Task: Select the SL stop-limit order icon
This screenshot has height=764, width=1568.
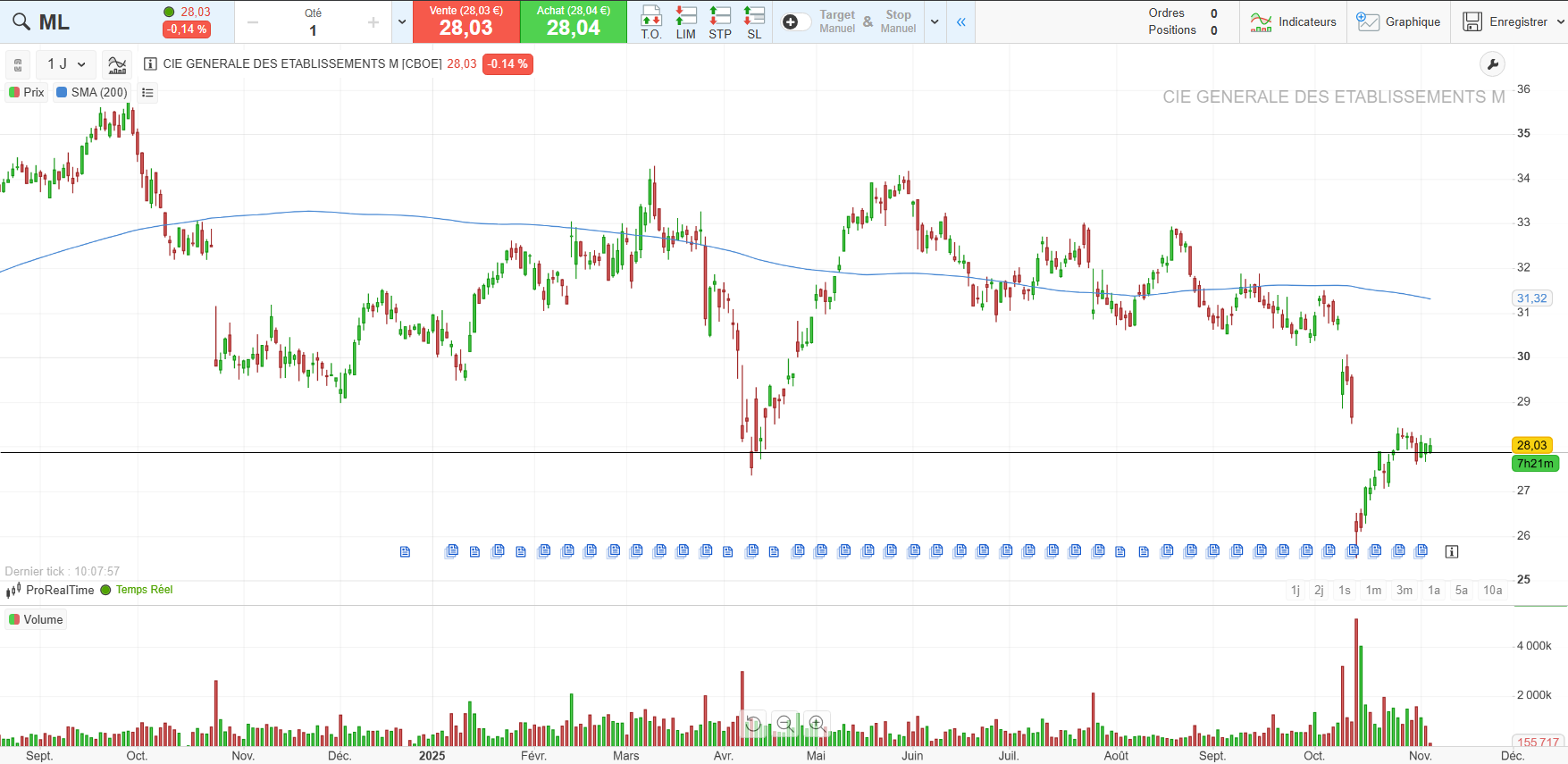Action: (x=754, y=22)
